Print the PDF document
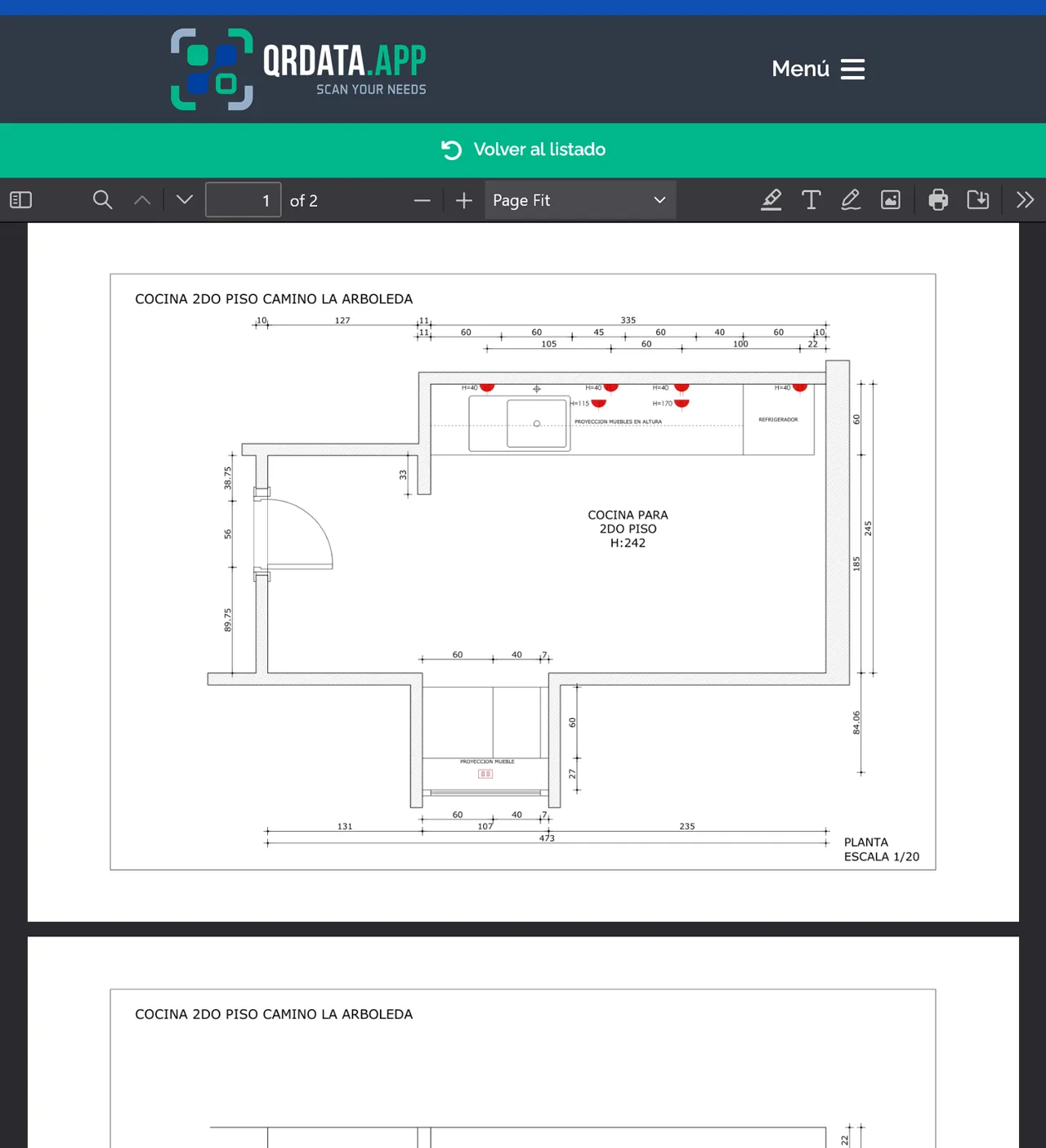 pos(938,200)
